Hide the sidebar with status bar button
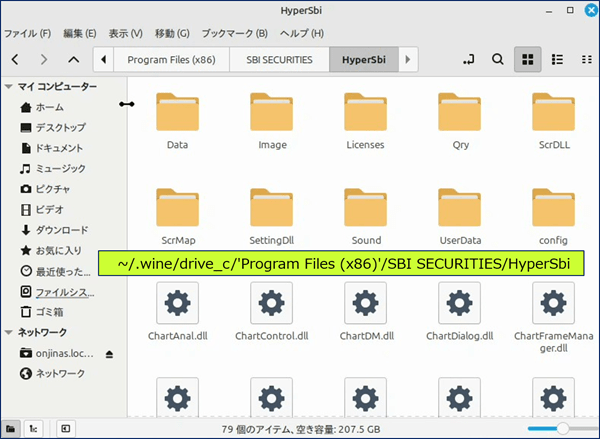 click(65, 429)
